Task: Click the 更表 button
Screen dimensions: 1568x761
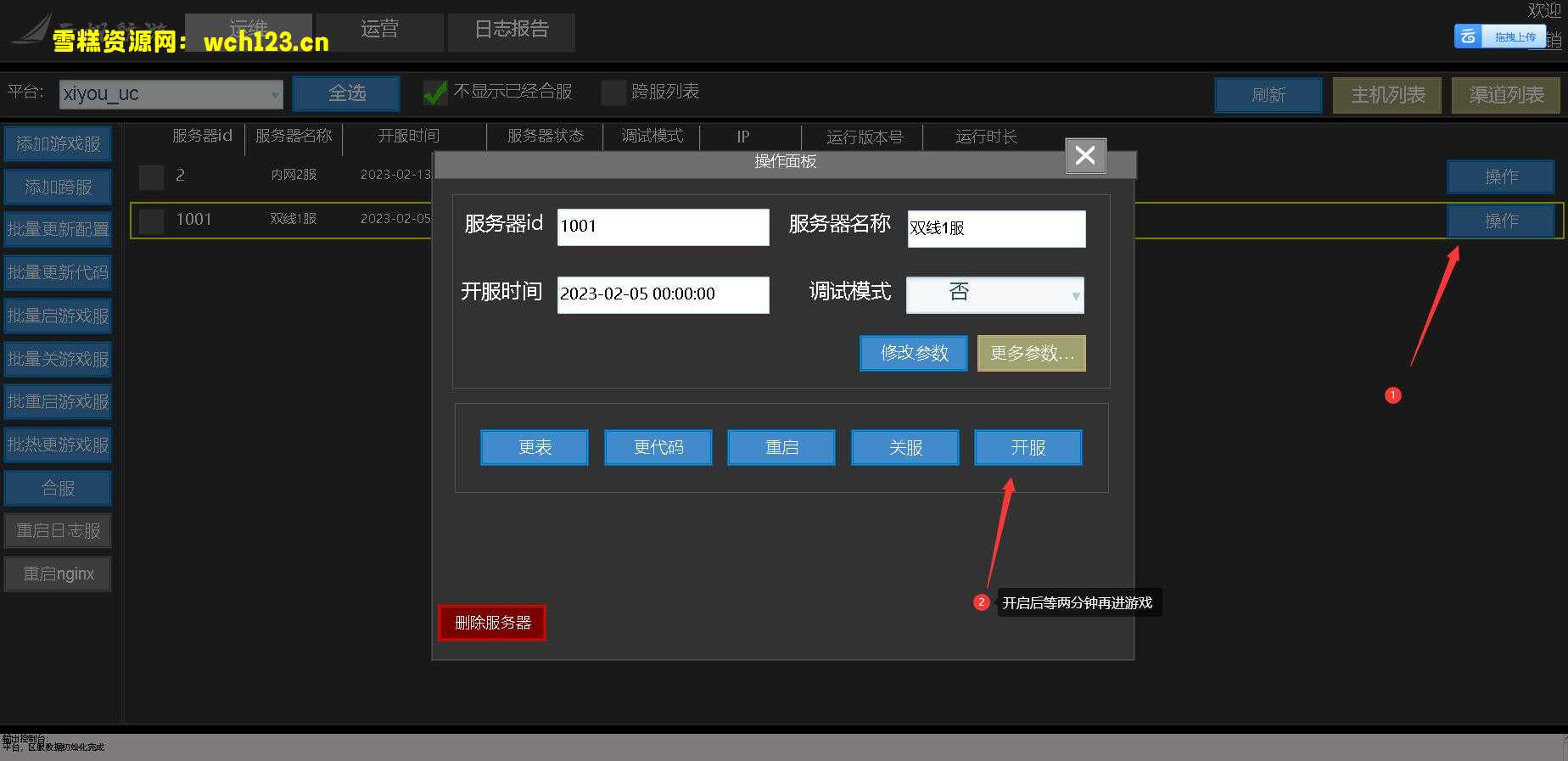Action: coord(535,447)
